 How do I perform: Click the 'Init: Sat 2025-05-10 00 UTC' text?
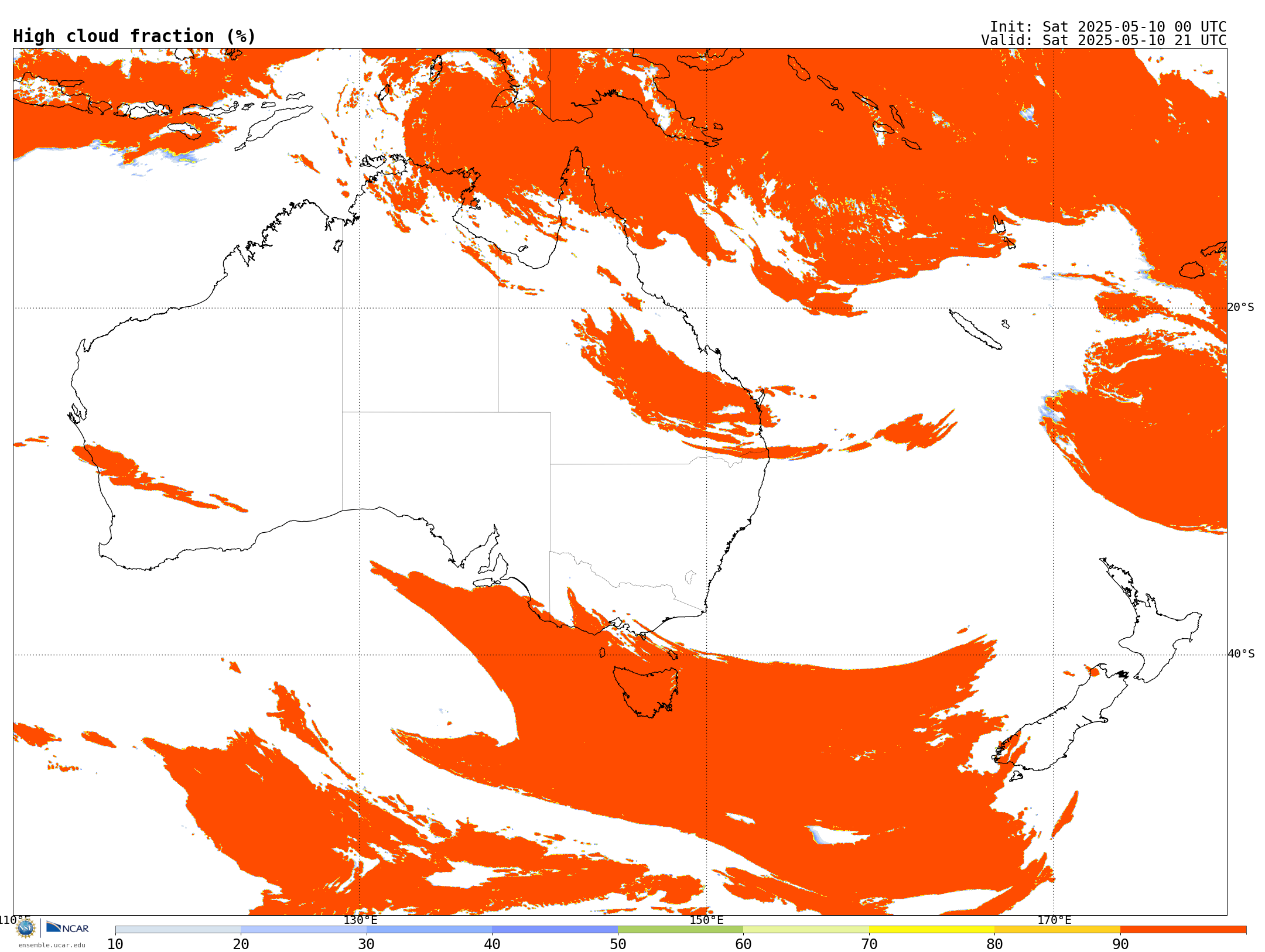click(1107, 27)
